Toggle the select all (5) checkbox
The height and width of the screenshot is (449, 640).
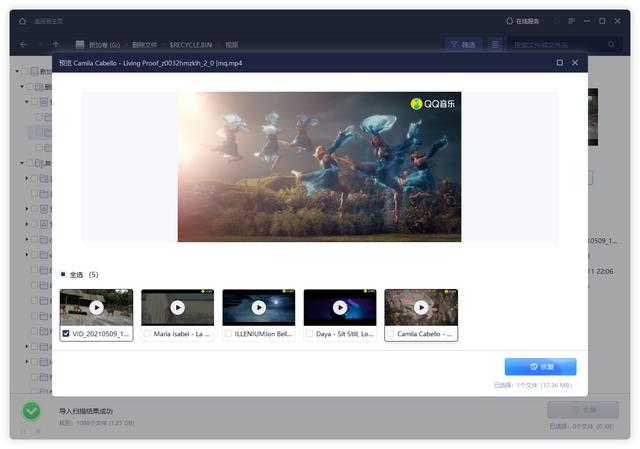tap(63, 274)
